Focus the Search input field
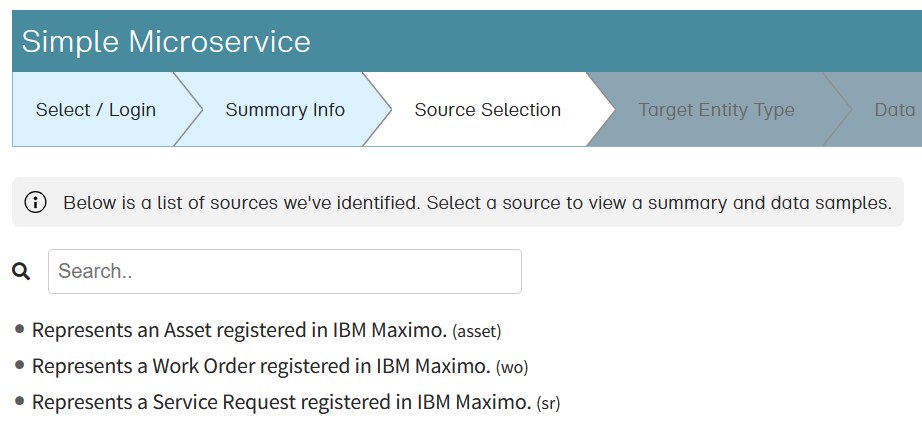The width and height of the screenshot is (922, 438). tap(285, 271)
